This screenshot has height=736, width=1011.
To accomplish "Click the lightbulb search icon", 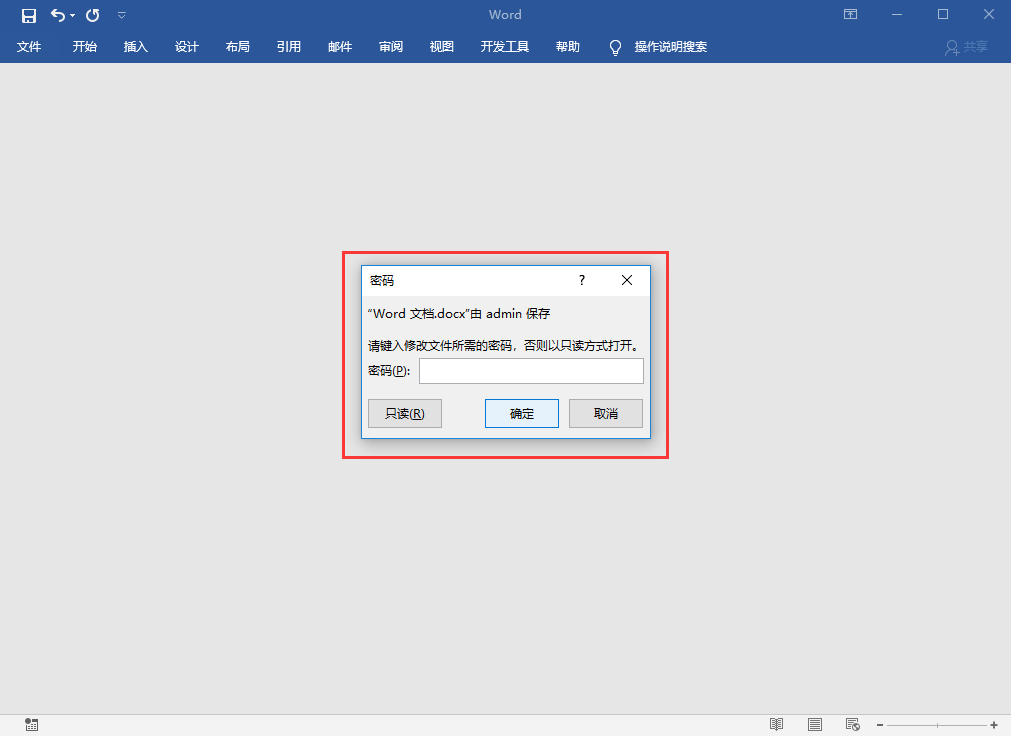I will (615, 47).
